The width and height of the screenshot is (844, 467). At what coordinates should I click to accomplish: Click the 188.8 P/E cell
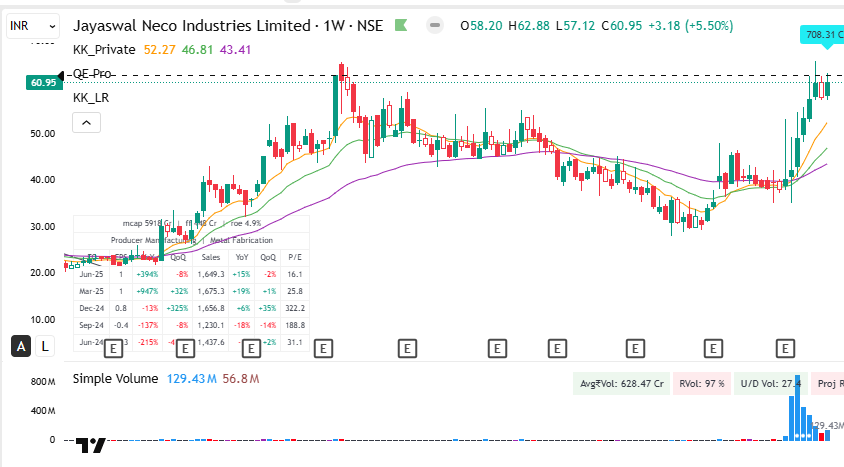coord(295,325)
